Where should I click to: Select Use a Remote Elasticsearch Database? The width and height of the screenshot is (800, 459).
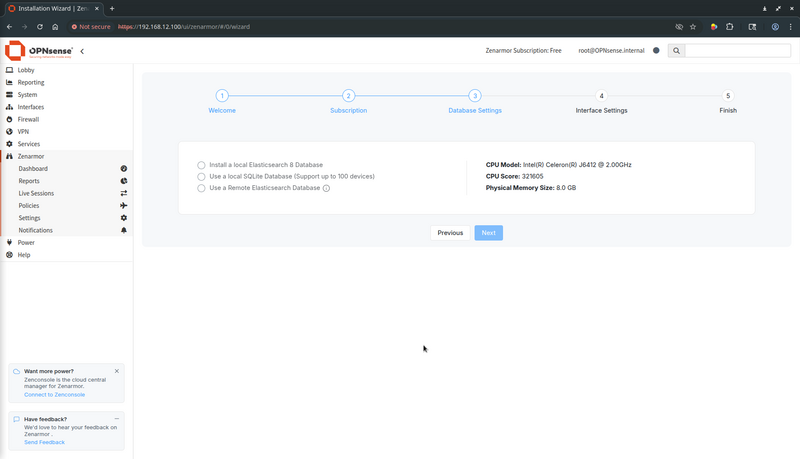(x=201, y=188)
